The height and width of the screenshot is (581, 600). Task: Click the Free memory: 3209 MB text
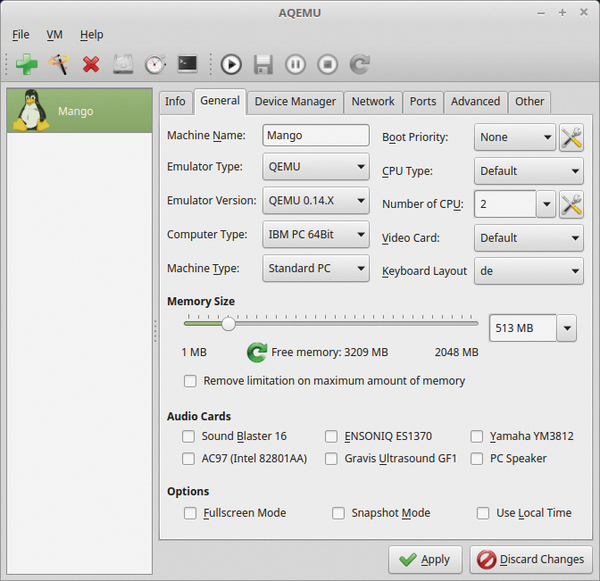[329, 352]
